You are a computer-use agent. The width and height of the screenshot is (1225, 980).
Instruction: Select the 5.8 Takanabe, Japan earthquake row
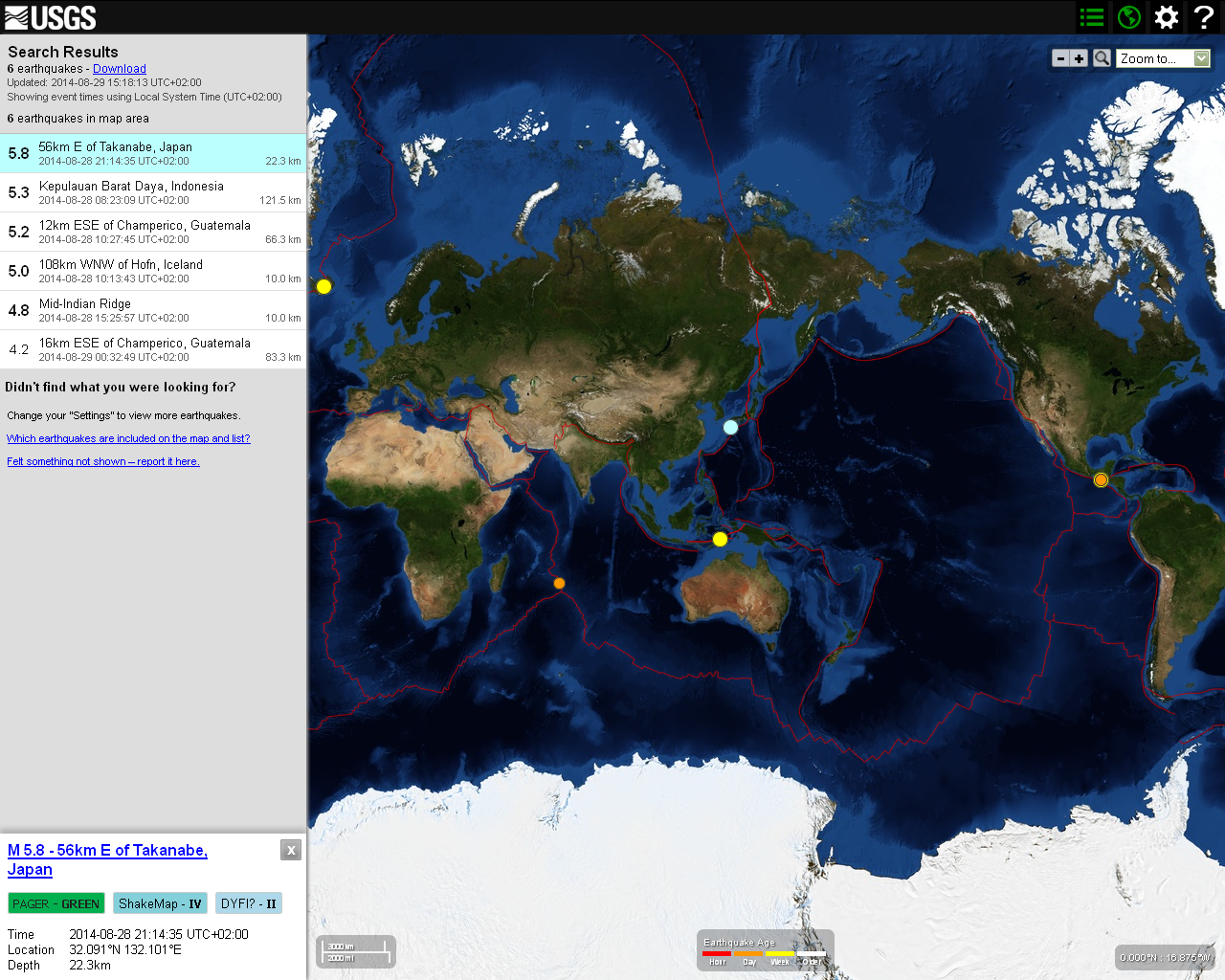153,153
